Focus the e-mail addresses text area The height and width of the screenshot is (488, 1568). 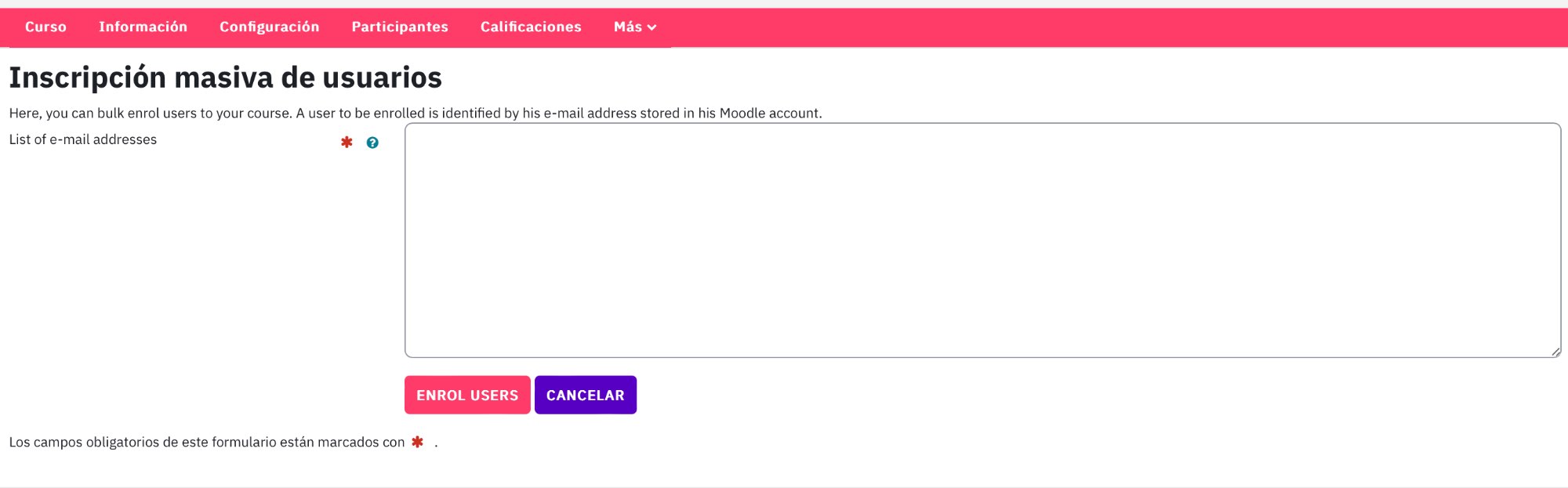pos(982,240)
